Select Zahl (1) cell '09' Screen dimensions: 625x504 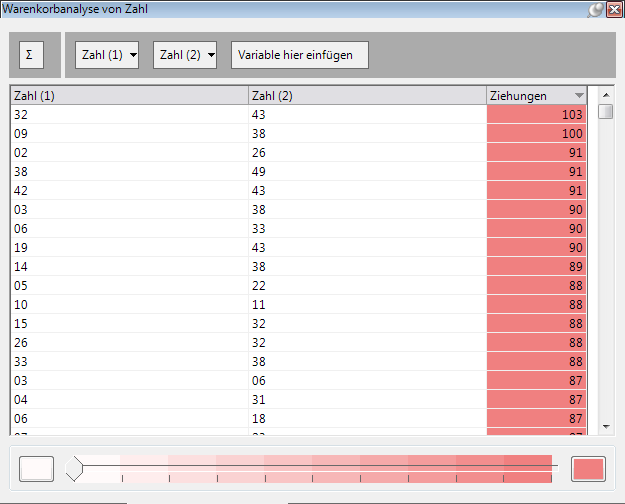[130, 134]
